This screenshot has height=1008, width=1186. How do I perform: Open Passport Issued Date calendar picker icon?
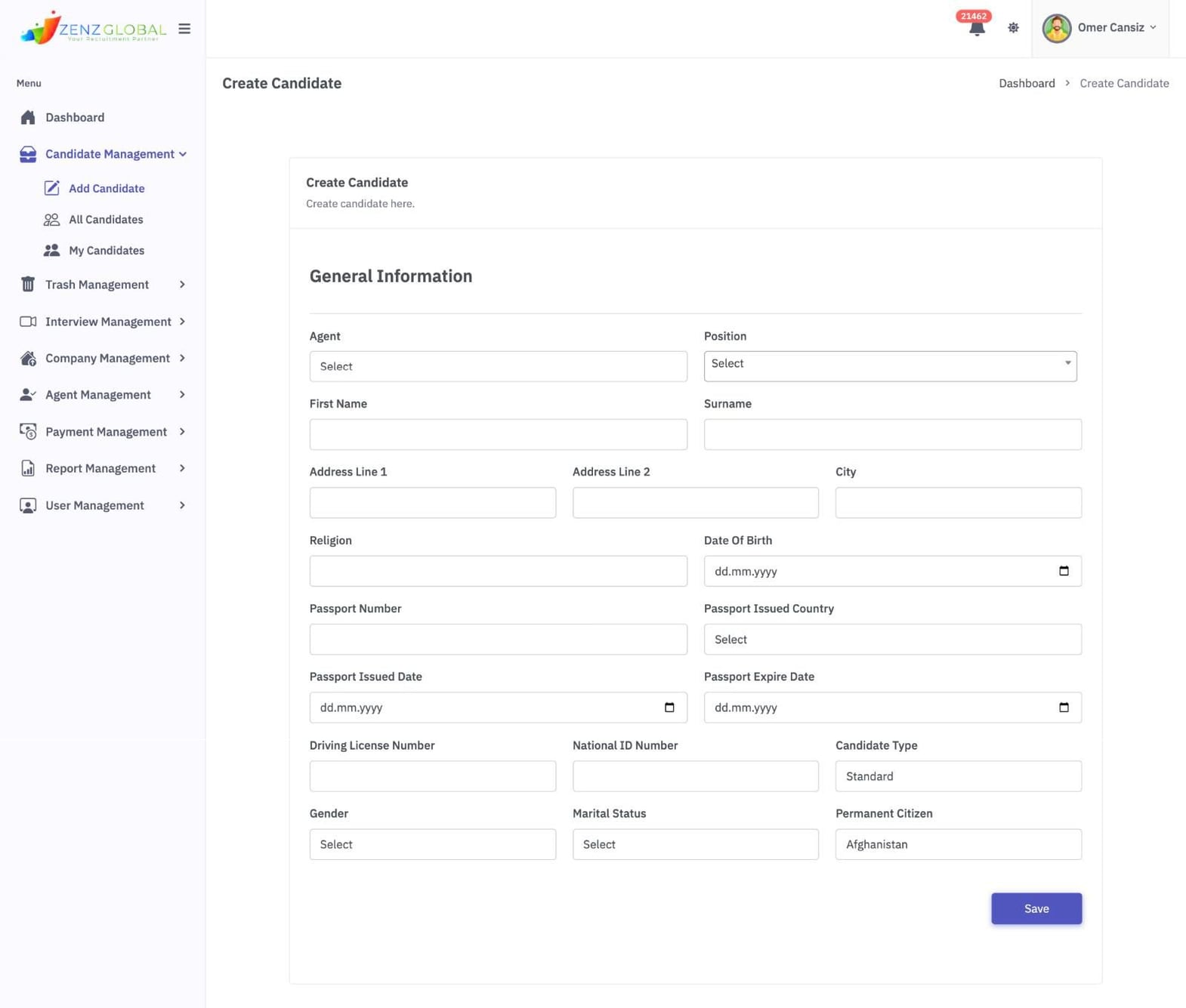[669, 707]
